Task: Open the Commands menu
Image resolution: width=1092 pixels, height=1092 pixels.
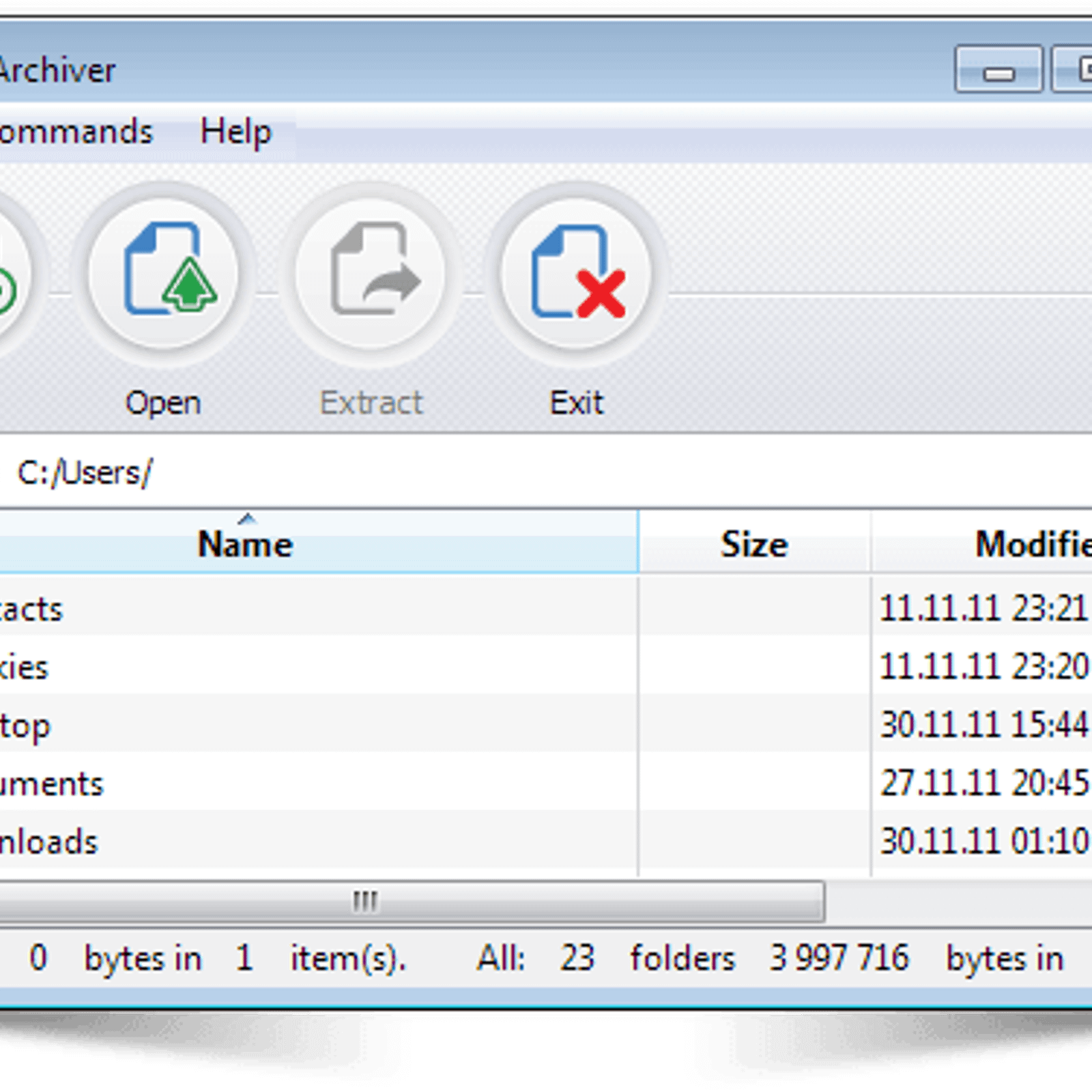Action: pos(76,132)
